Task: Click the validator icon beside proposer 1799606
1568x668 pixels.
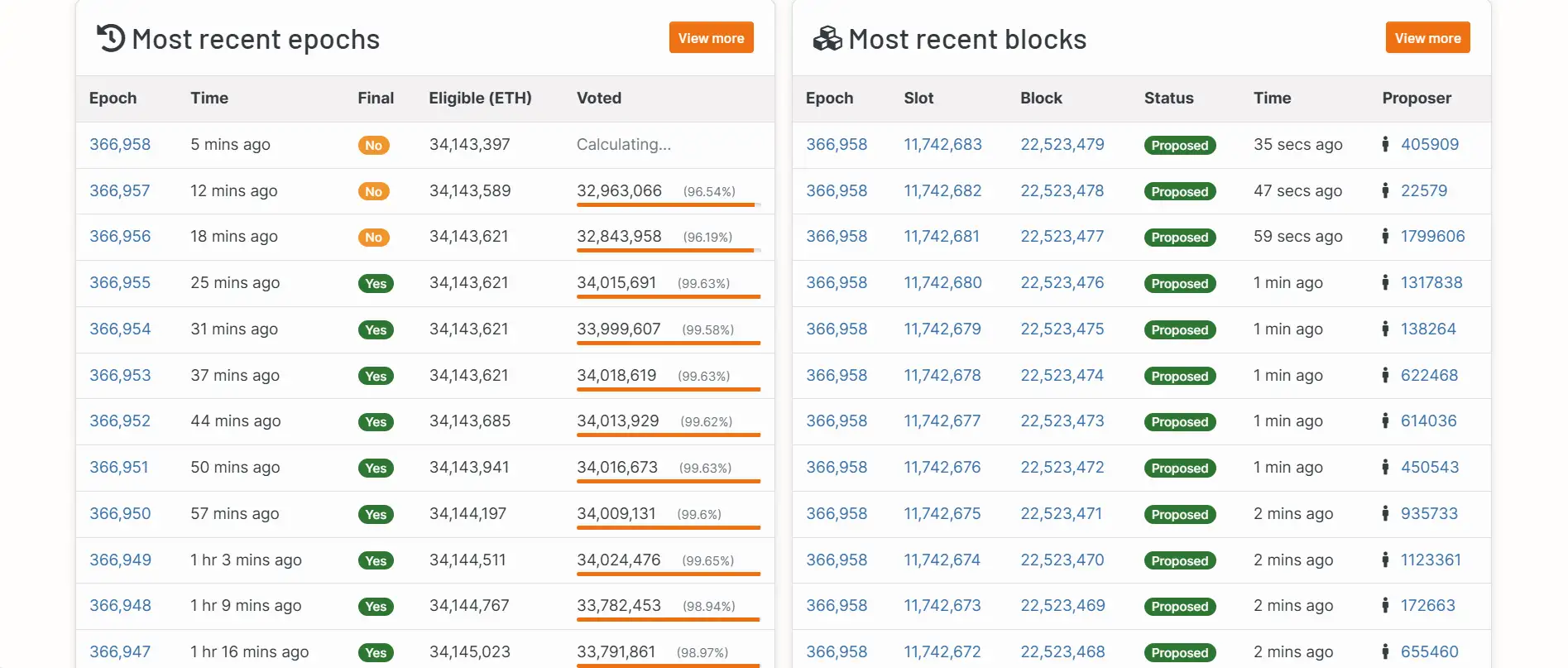Action: (x=1385, y=236)
